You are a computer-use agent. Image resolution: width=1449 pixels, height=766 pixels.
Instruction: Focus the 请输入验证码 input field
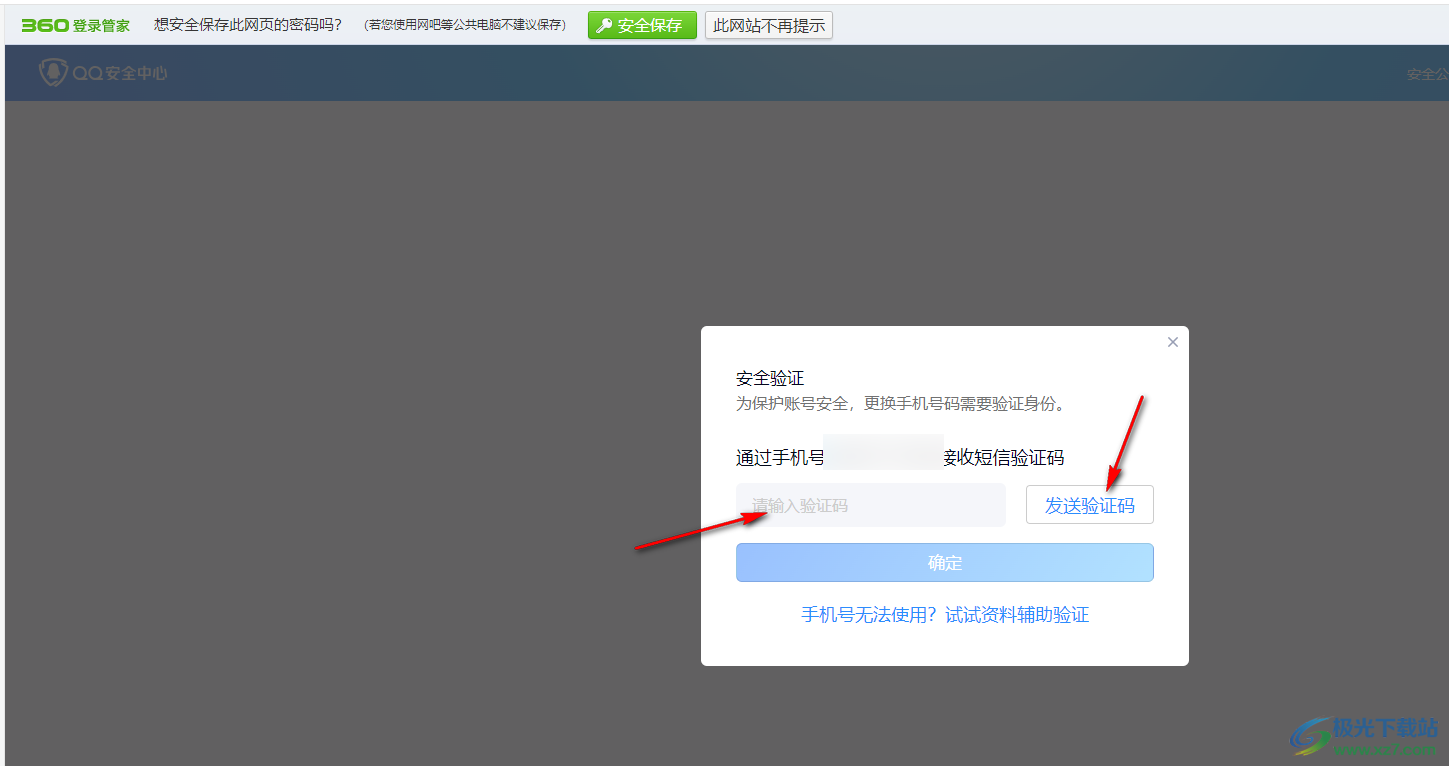tap(871, 505)
